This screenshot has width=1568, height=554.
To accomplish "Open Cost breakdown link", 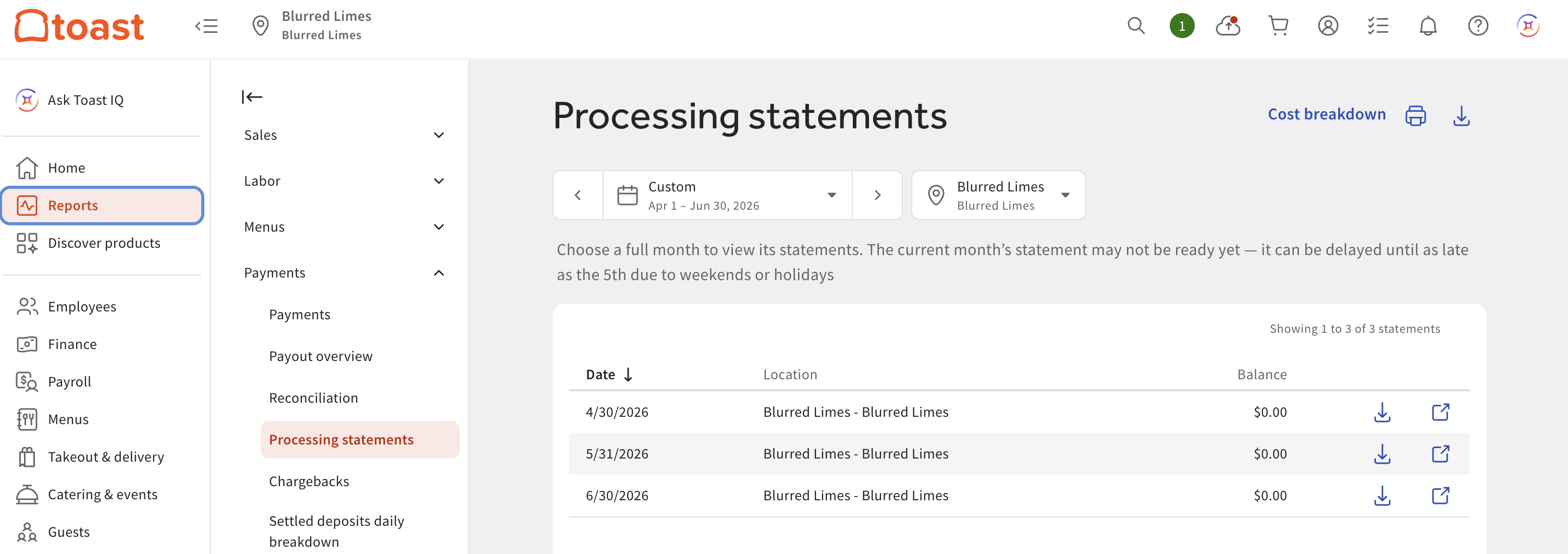I will (x=1326, y=115).
